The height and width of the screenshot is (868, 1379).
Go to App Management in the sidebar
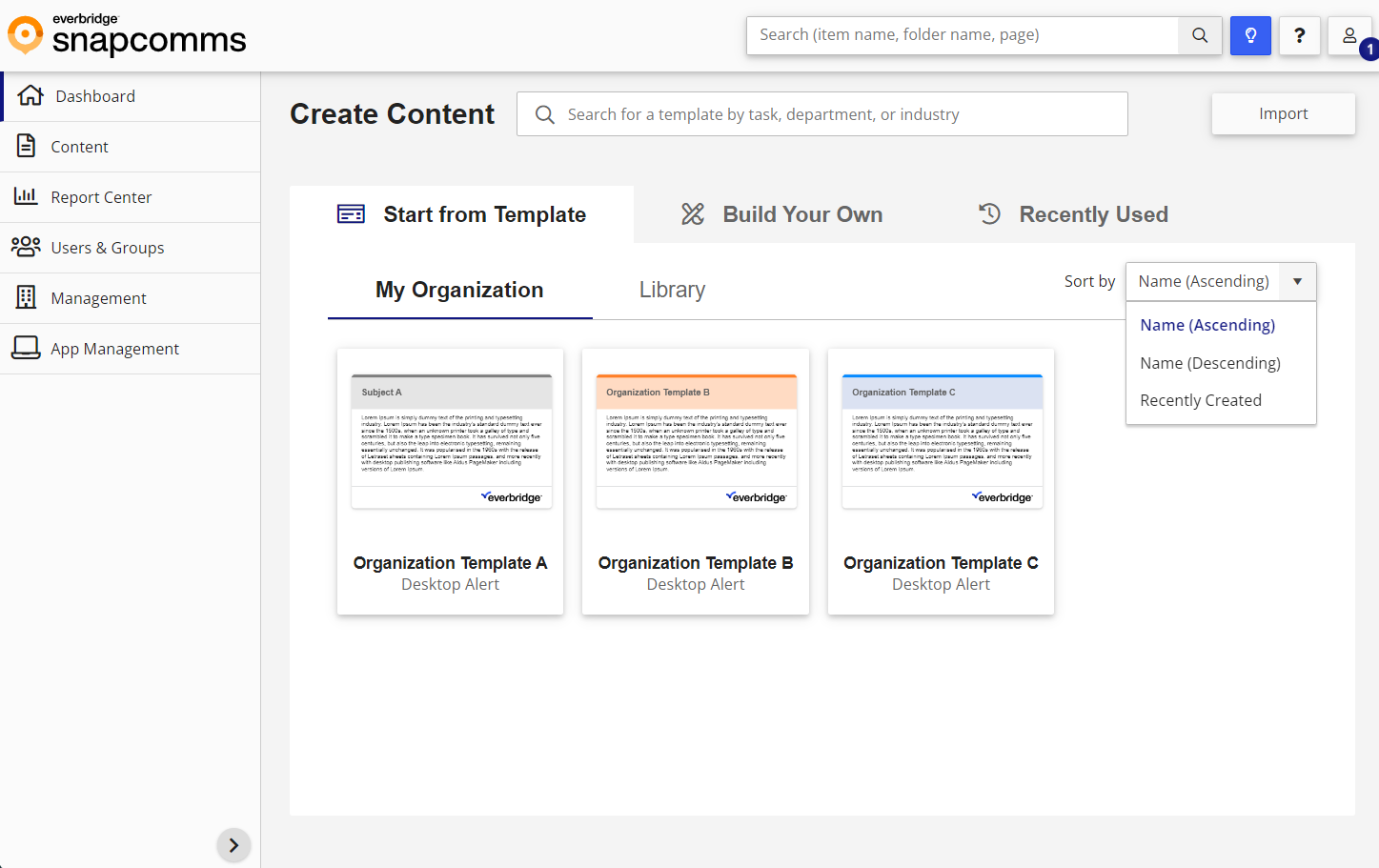[x=131, y=349]
